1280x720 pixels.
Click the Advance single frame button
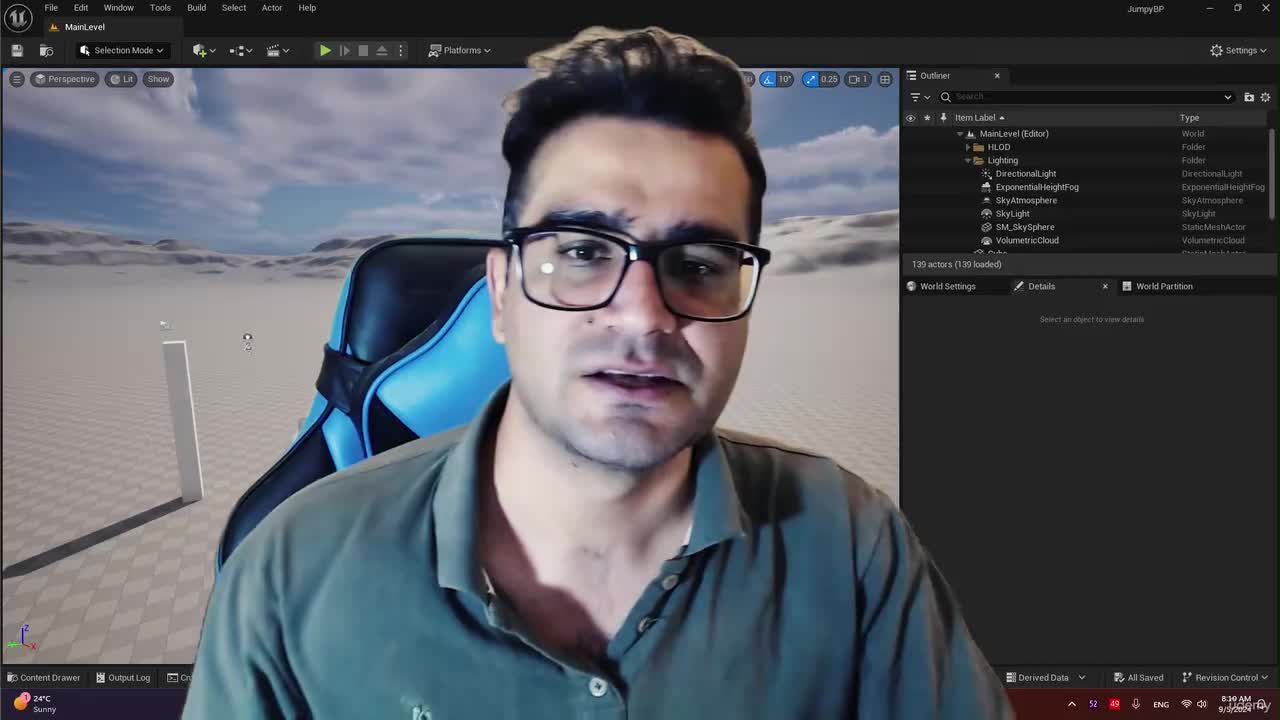click(x=345, y=50)
